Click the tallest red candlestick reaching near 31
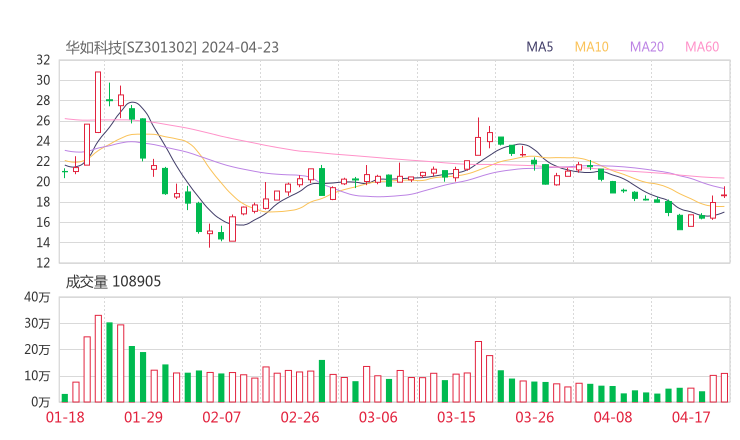The height and width of the screenshot is (440, 740). coord(98,102)
